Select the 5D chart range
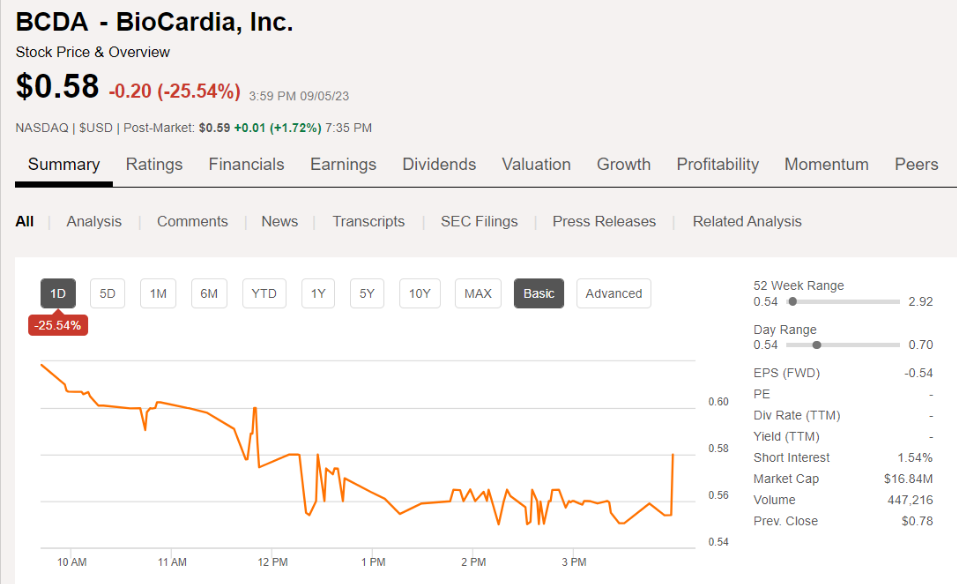This screenshot has width=957, height=584. pos(108,293)
